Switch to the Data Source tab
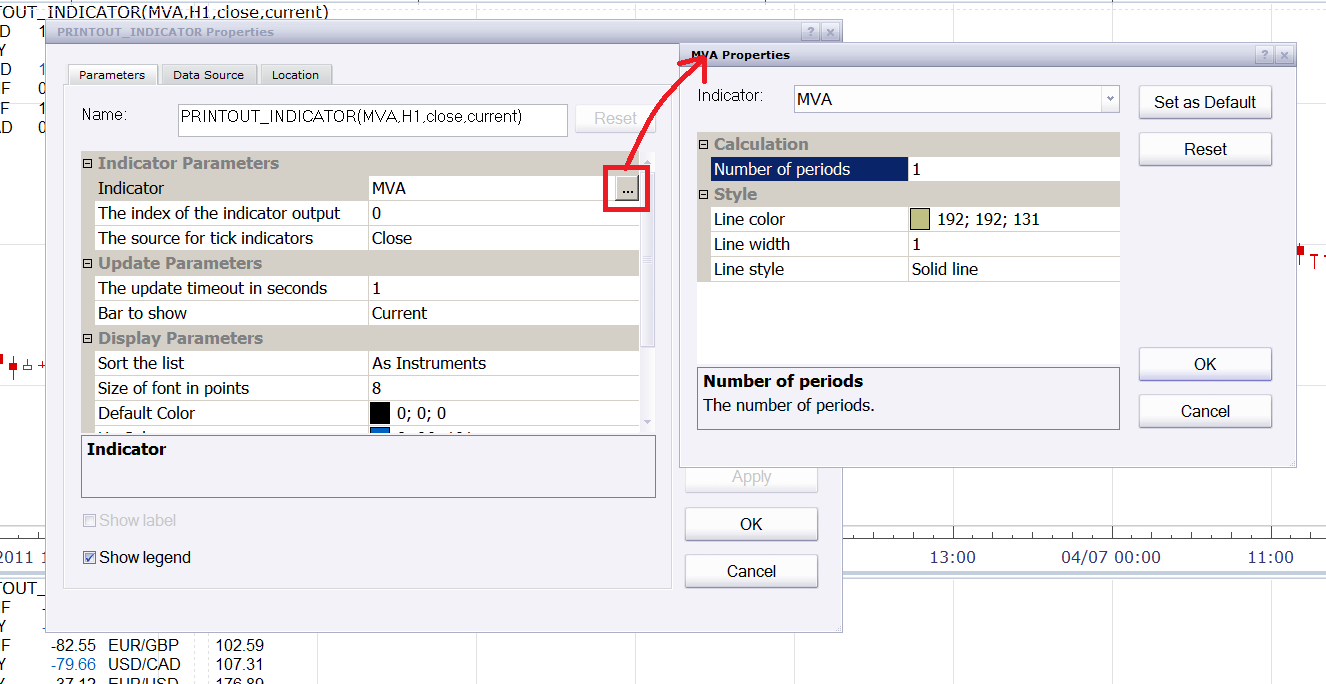Image resolution: width=1326 pixels, height=684 pixels. pos(208,75)
